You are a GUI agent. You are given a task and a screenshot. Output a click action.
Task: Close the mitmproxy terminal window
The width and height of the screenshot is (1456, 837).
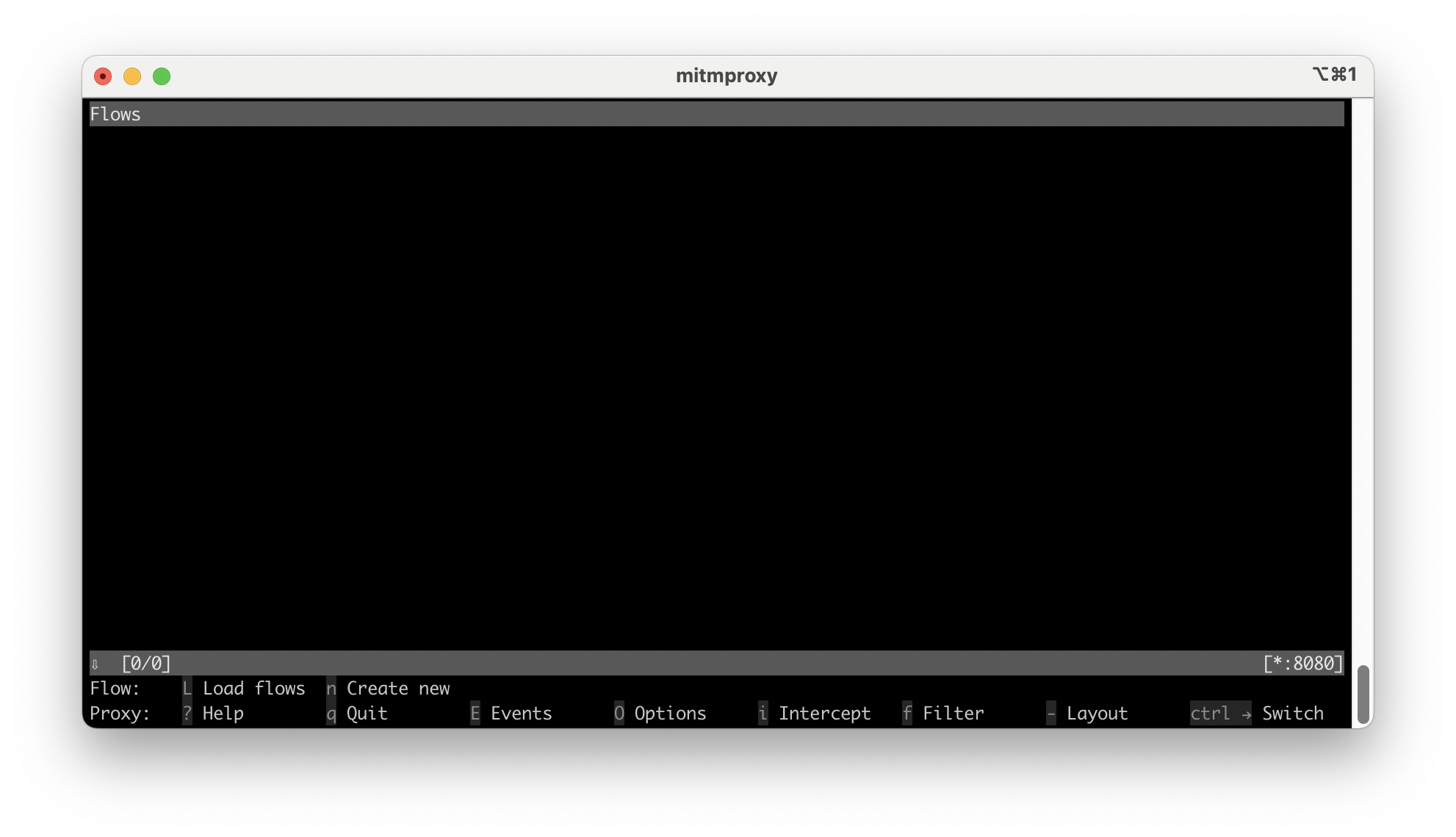point(103,76)
